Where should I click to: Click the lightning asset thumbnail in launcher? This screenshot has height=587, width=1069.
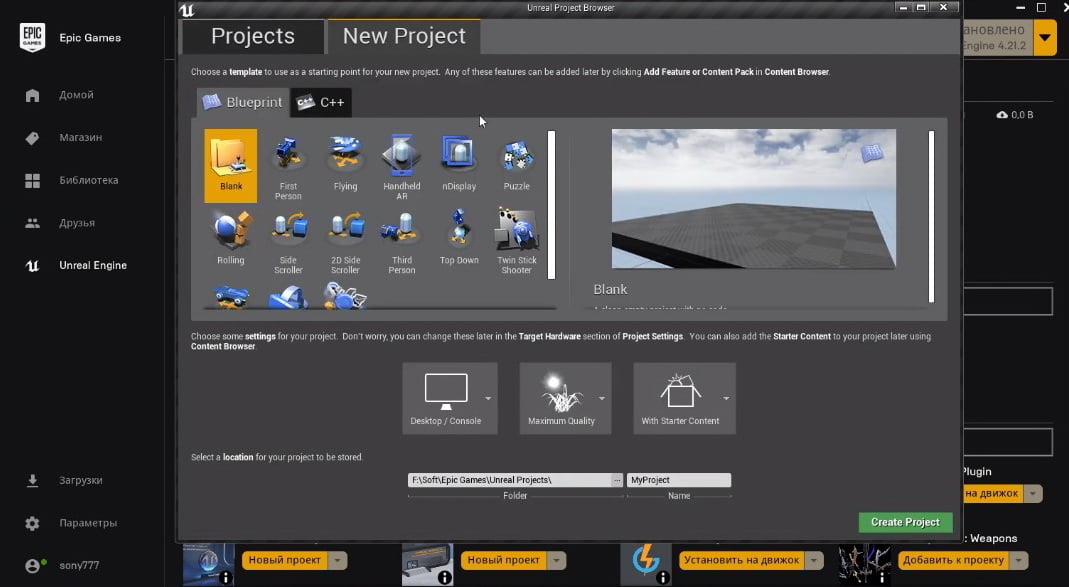[646, 565]
